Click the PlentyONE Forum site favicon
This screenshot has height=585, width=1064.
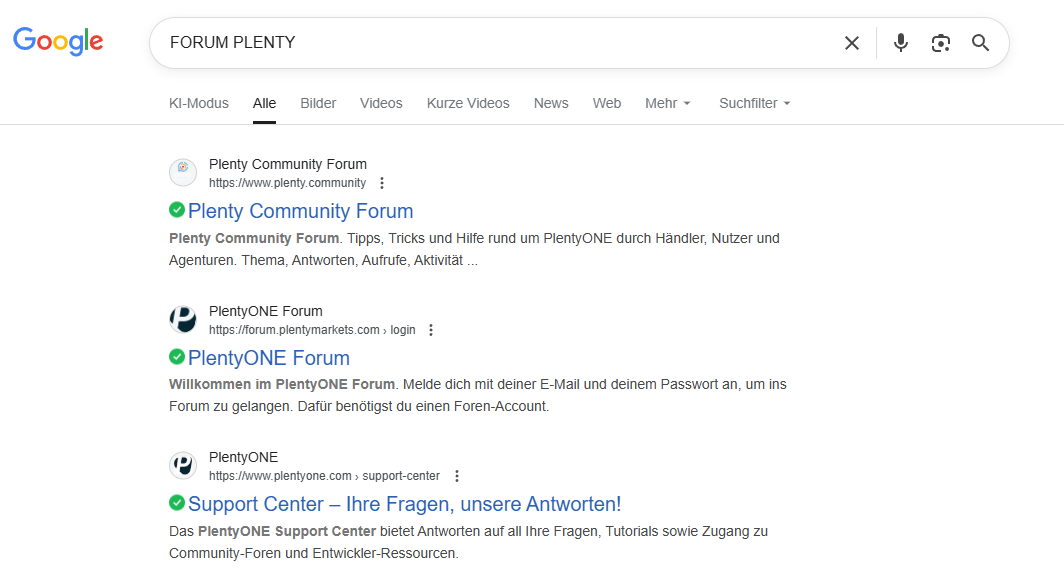click(x=183, y=320)
